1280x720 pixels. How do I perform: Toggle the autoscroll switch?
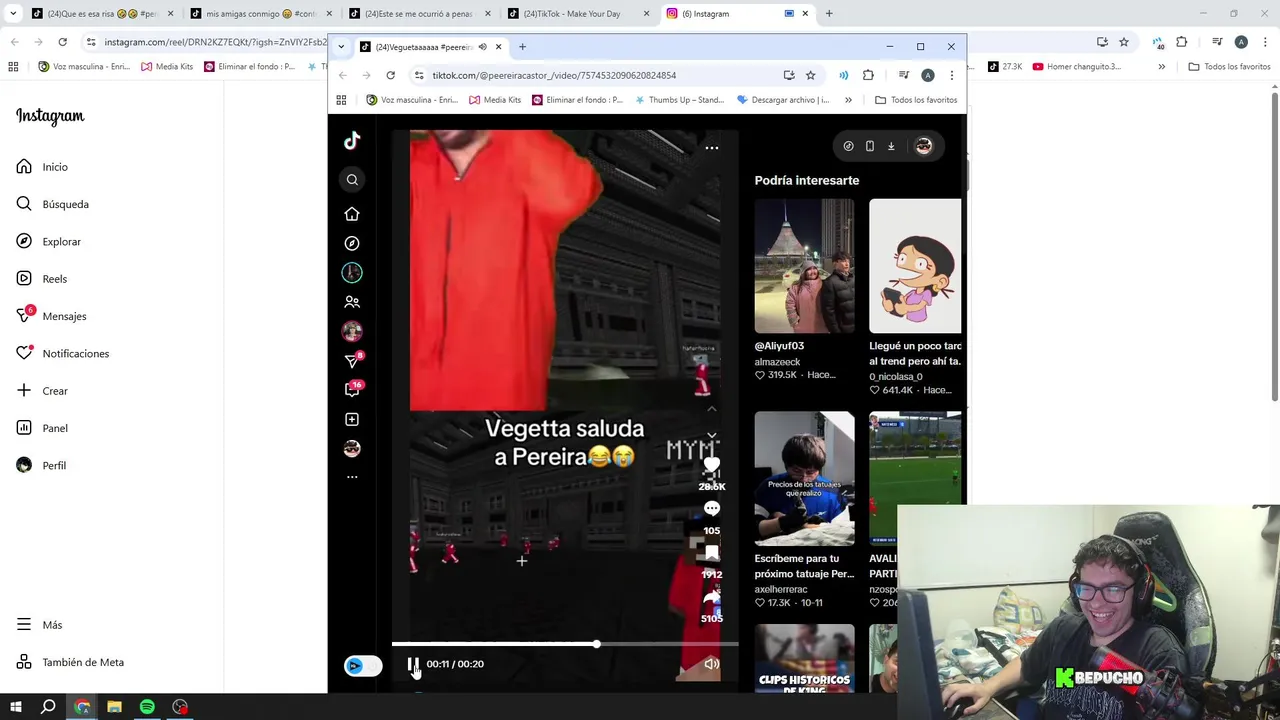[363, 666]
